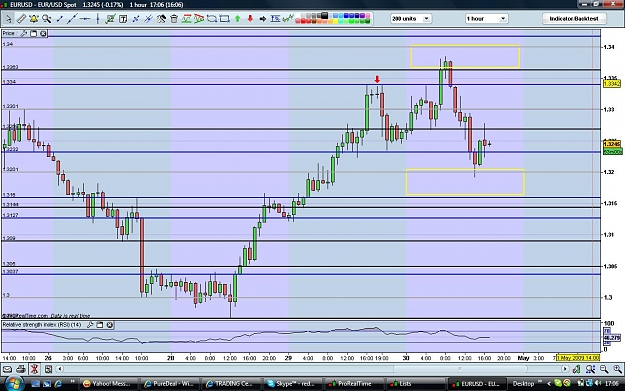Viewport: 625px width, 391px height.
Task: Select the red down arrow marker tool
Action: click(x=250, y=19)
